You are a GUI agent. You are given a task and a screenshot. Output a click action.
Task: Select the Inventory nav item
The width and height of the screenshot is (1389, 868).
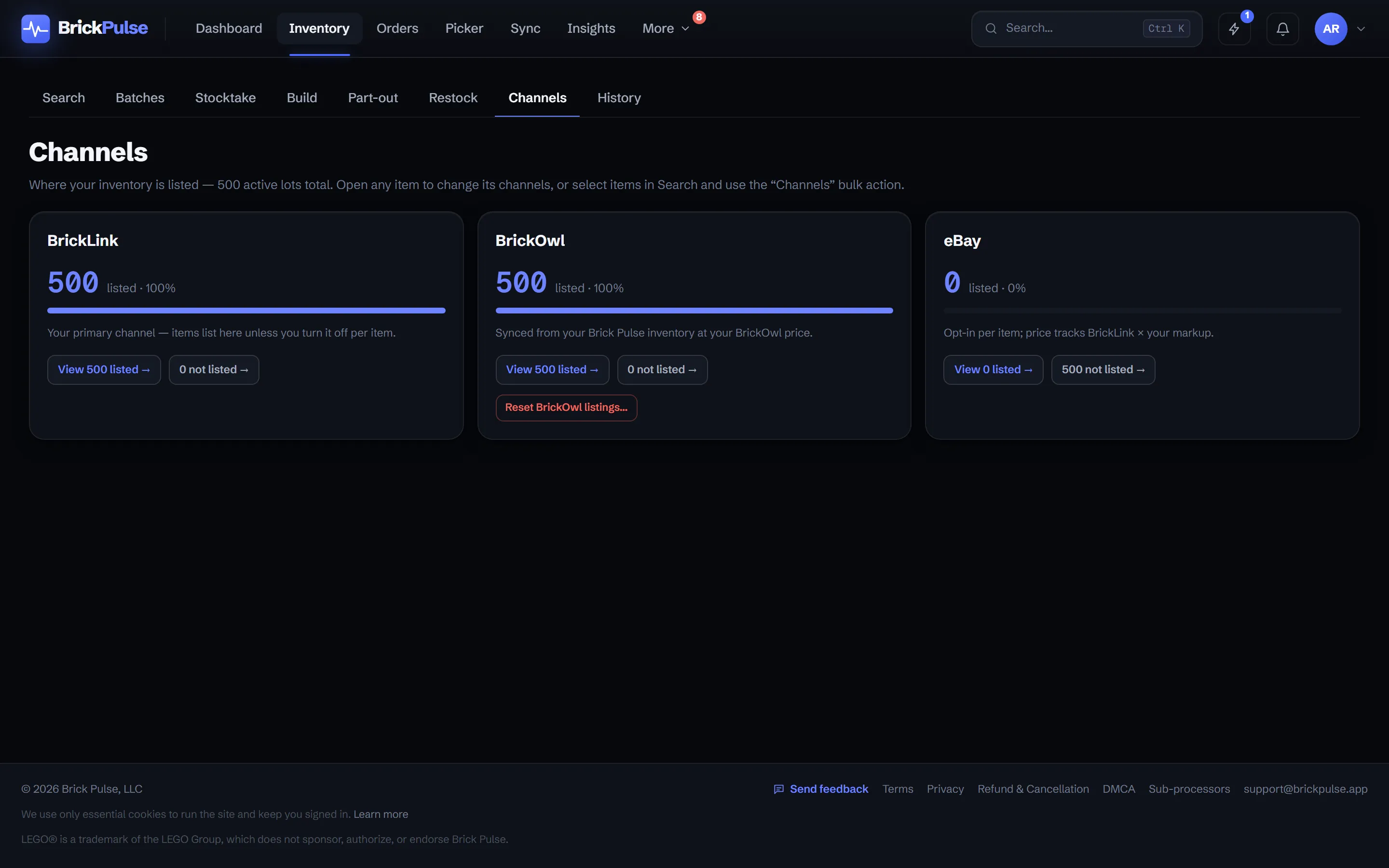click(319, 28)
